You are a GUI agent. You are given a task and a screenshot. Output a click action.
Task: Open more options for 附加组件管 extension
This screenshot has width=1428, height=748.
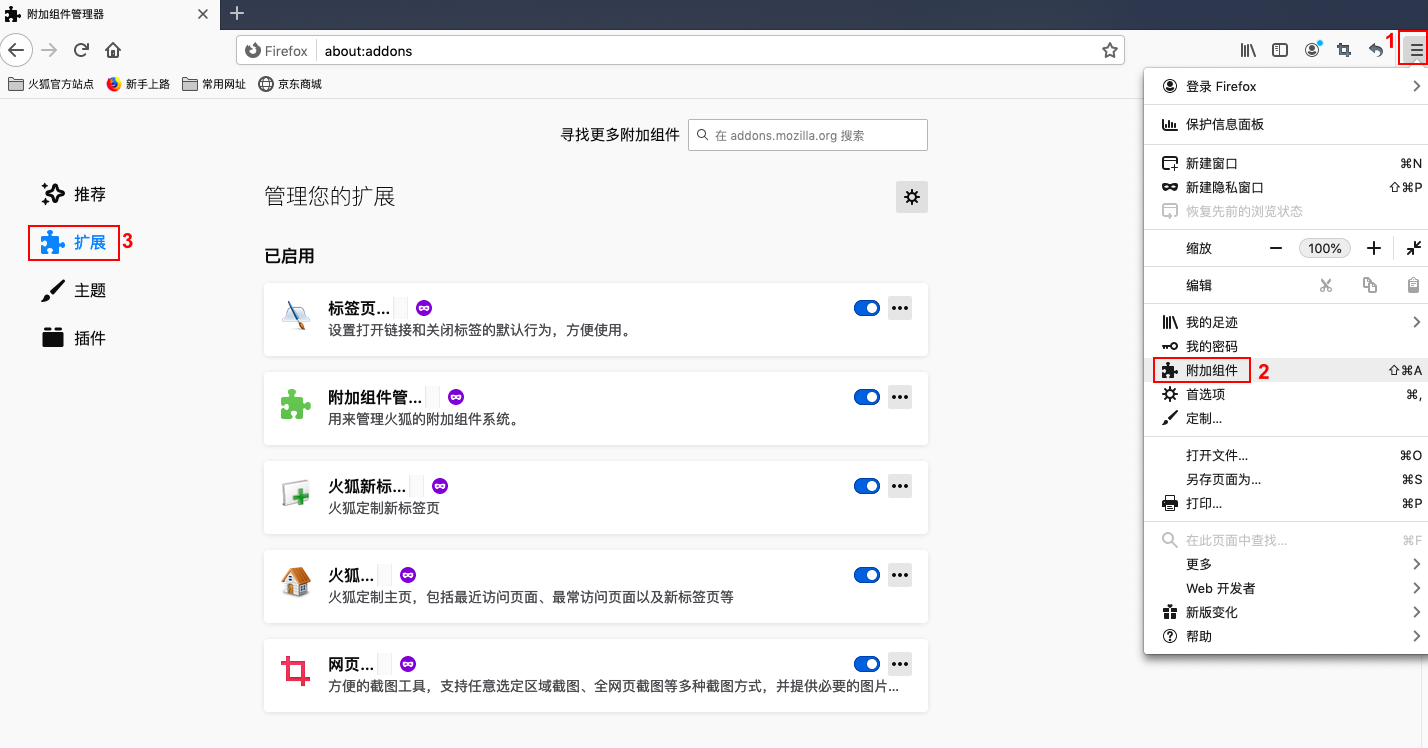tap(900, 397)
